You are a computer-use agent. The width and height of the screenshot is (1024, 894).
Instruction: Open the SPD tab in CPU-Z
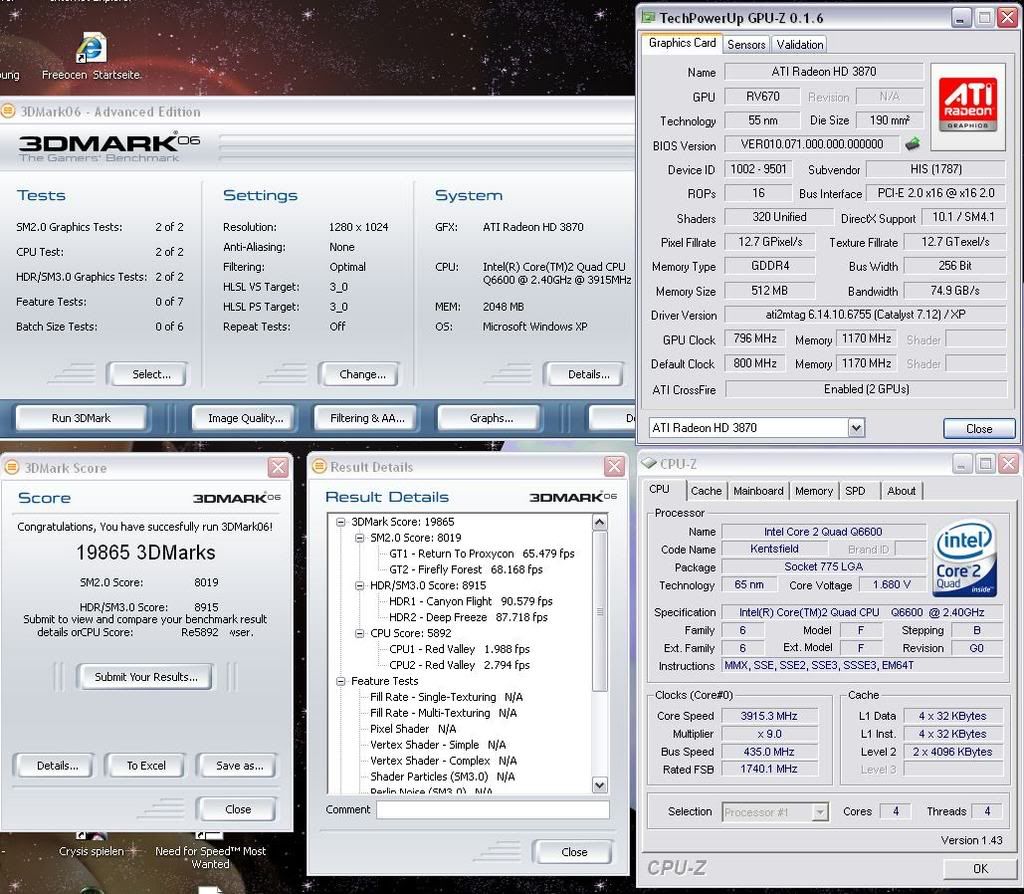[855, 490]
